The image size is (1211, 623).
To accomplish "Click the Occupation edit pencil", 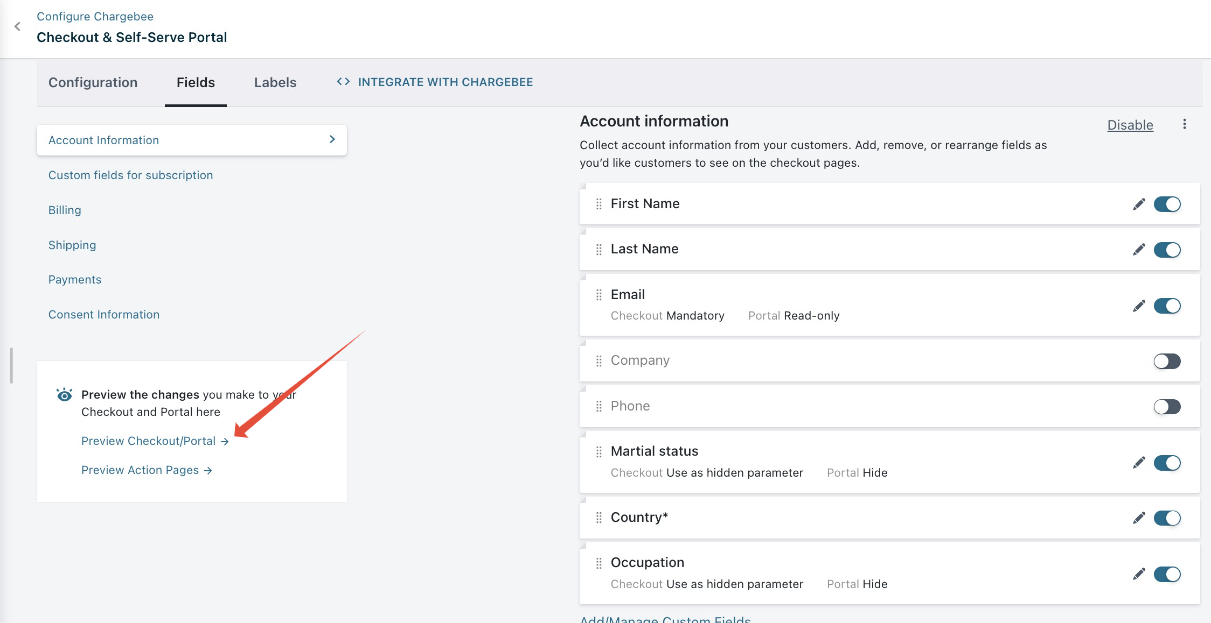I will [1138, 574].
